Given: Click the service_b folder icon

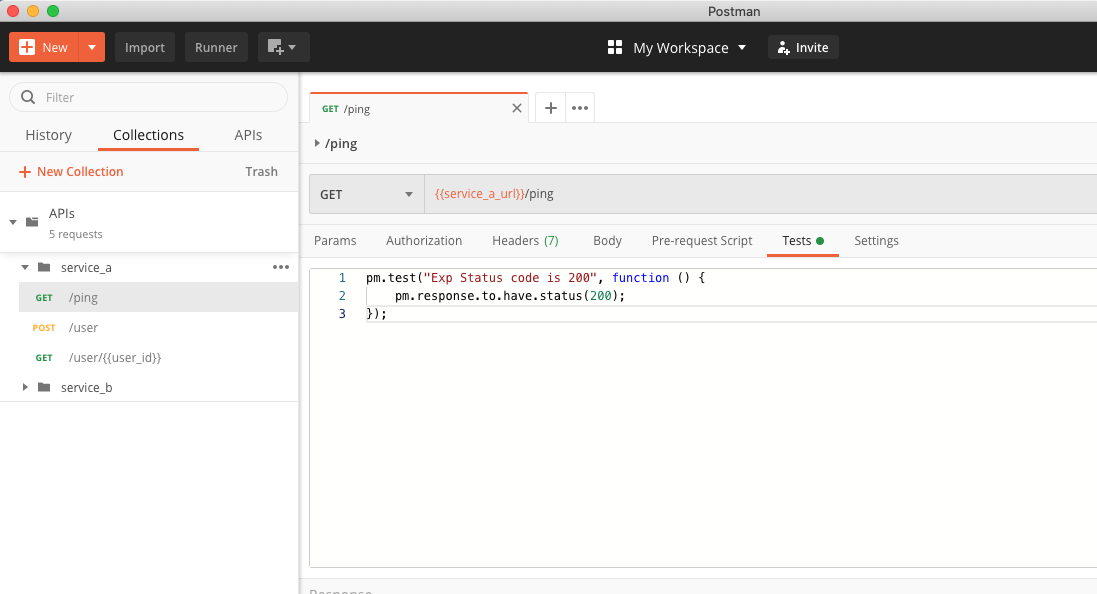Looking at the screenshot, I should pos(44,387).
